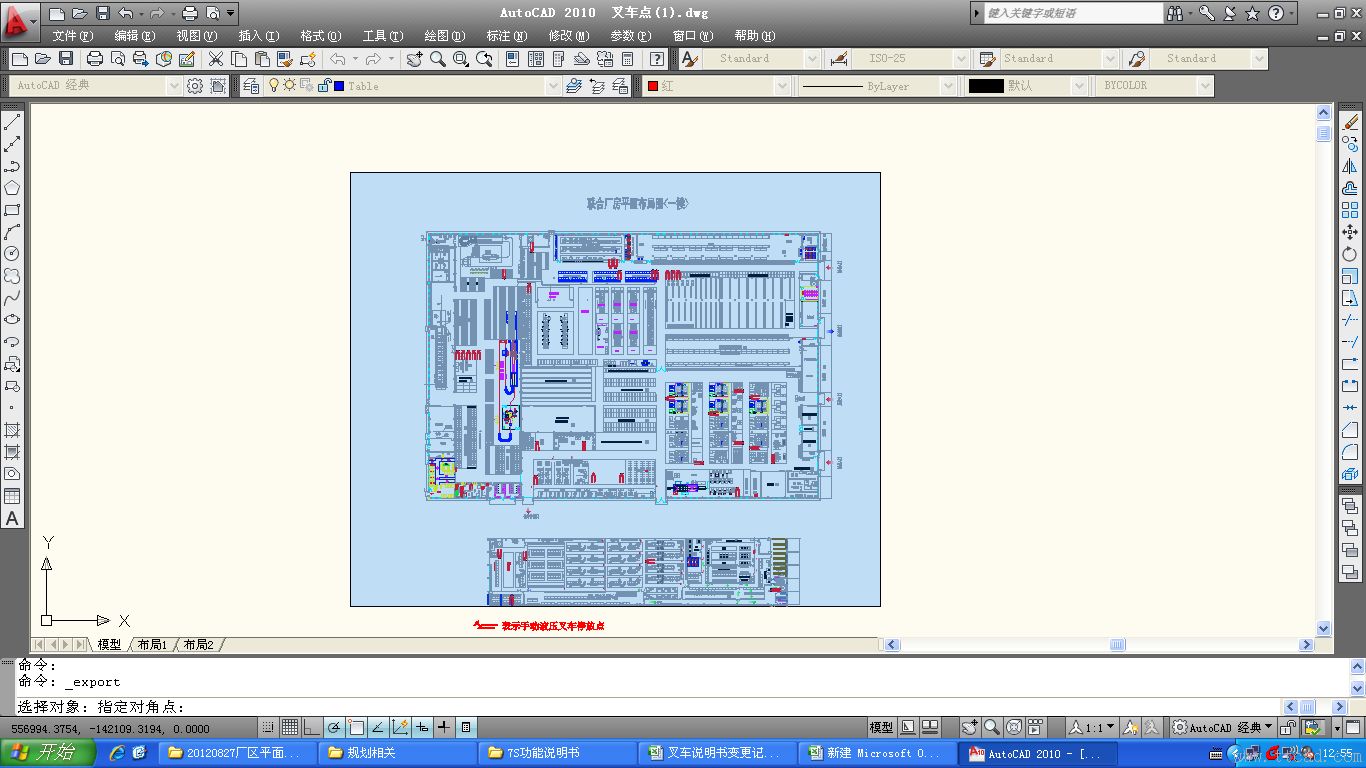Click the Workspace Settings gear icon

tap(195, 86)
